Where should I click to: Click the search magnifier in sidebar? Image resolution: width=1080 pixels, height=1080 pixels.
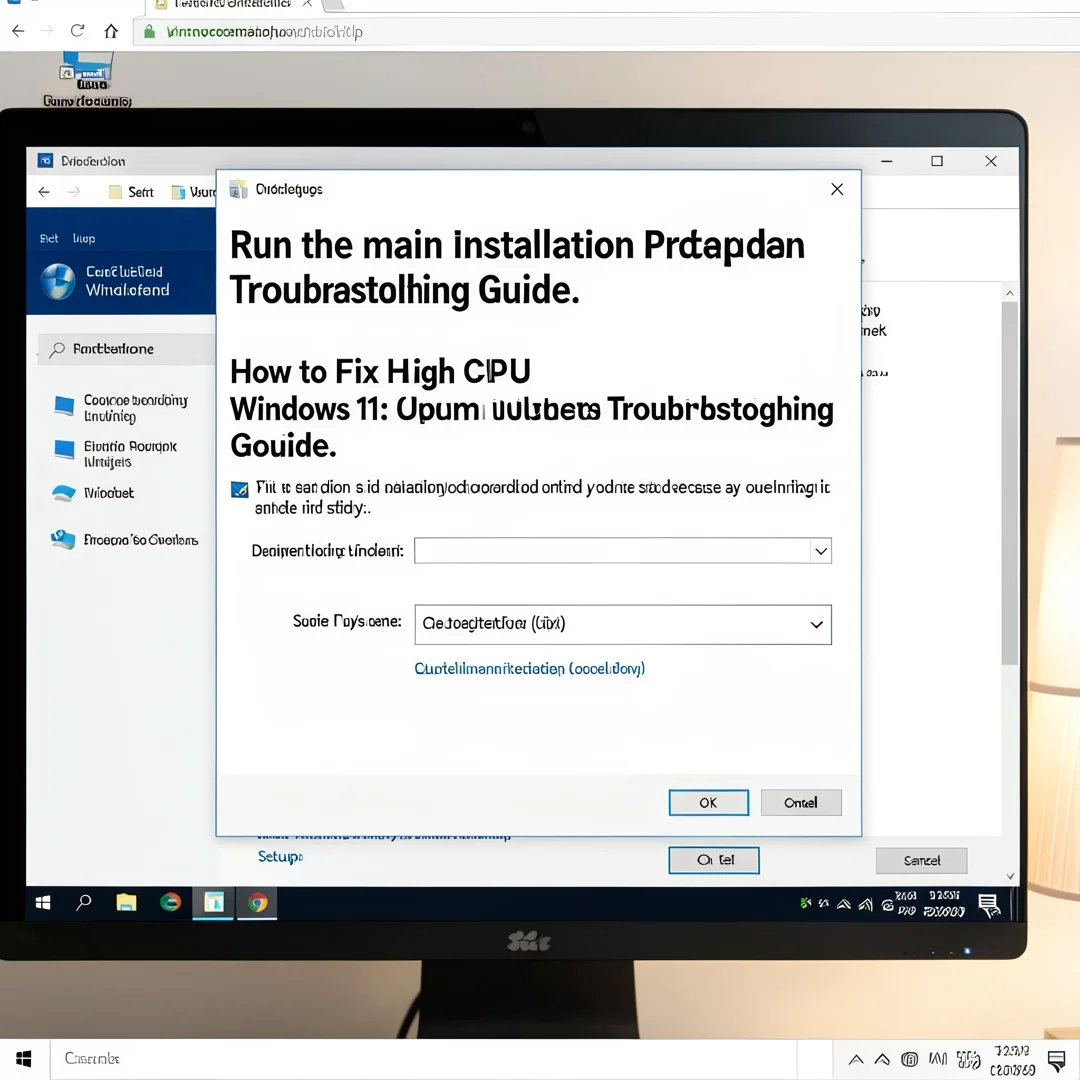pos(58,349)
